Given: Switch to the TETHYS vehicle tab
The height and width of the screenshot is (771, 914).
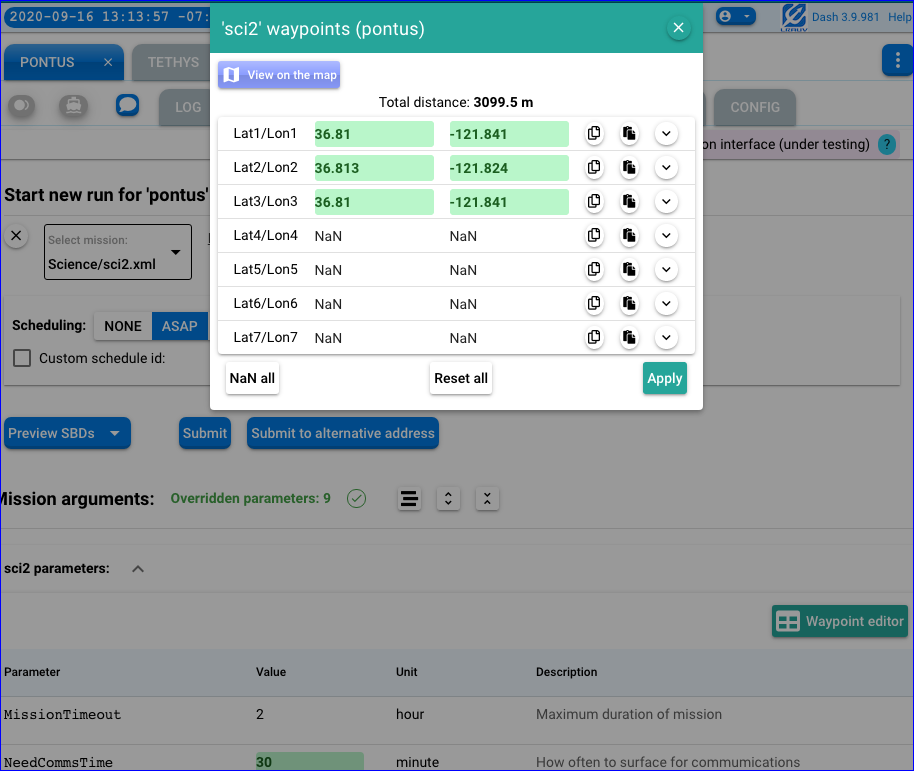Looking at the screenshot, I should [x=173, y=62].
